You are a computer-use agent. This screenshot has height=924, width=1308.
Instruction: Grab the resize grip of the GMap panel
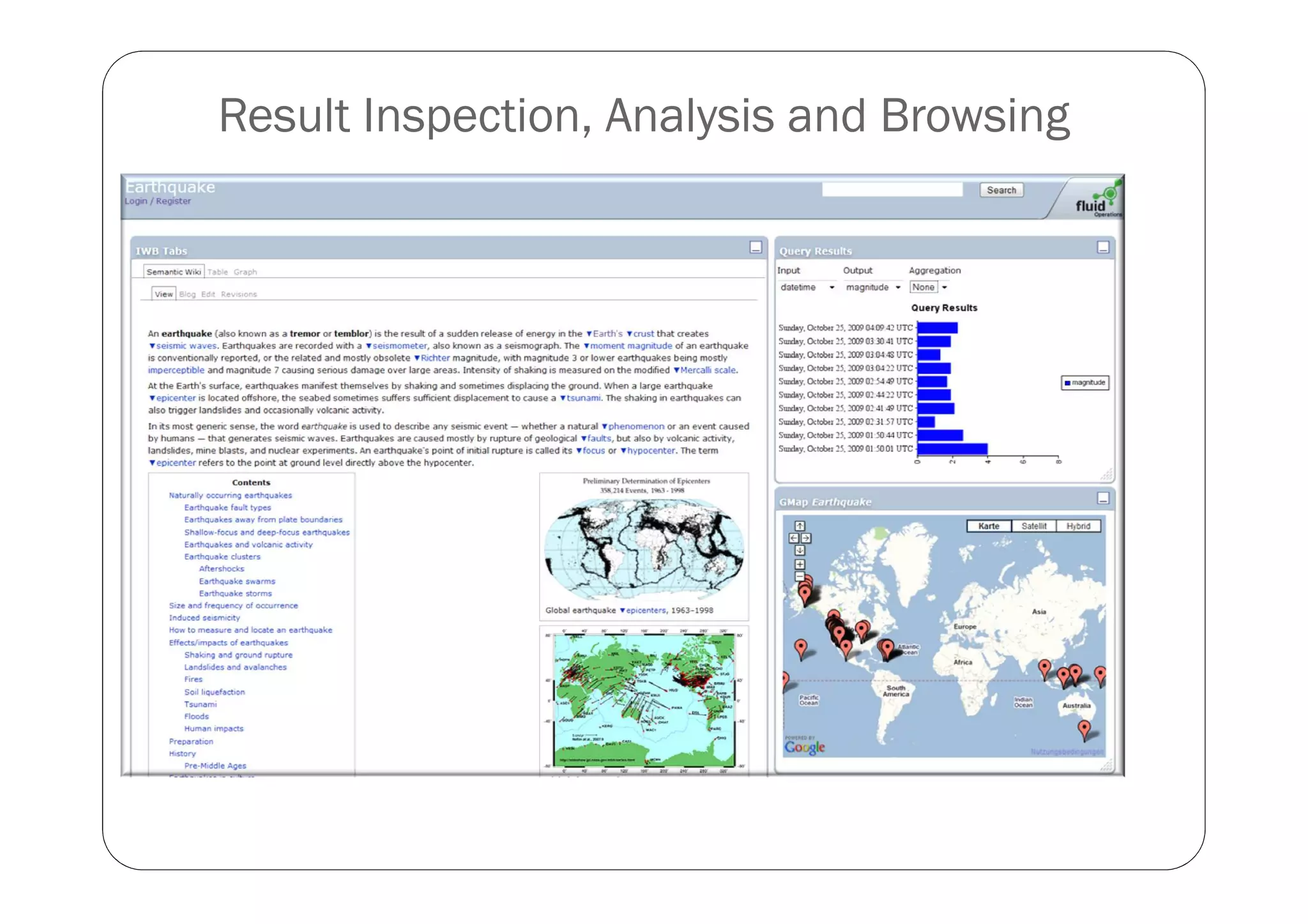1107,764
